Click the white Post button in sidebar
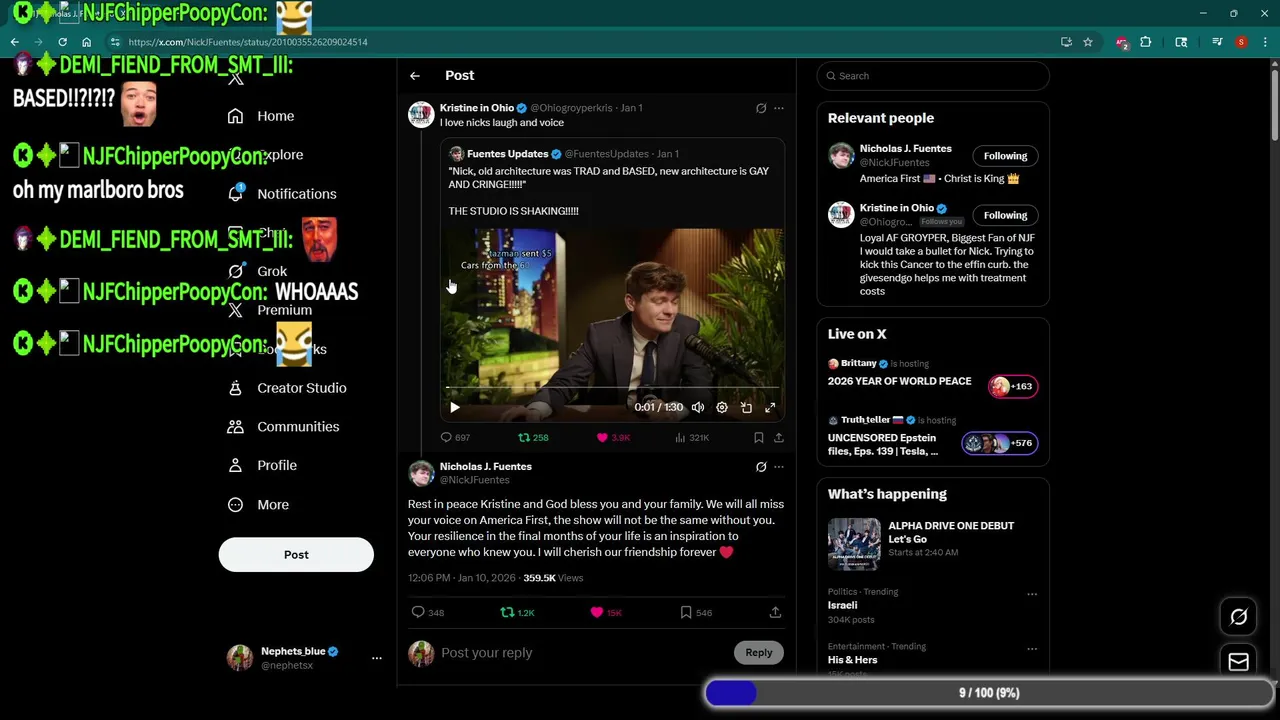 [x=296, y=555]
